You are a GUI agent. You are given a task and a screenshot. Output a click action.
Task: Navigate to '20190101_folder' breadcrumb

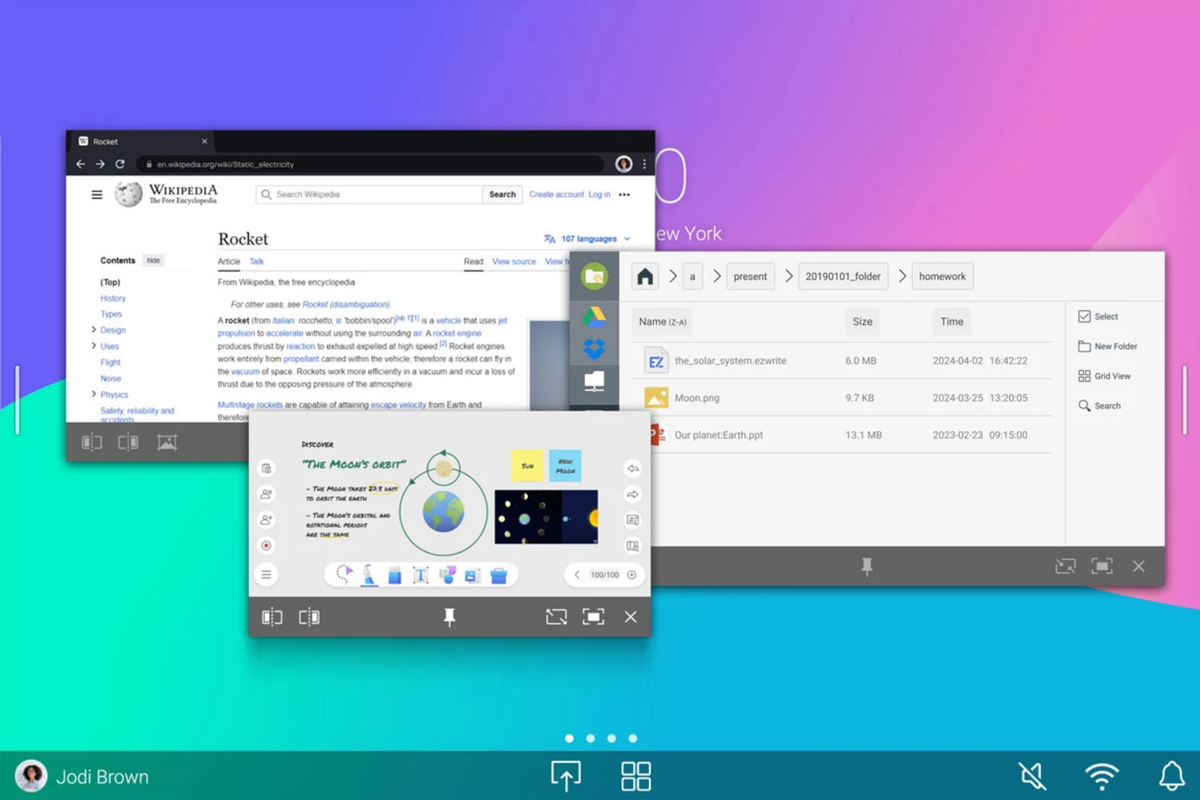point(843,277)
